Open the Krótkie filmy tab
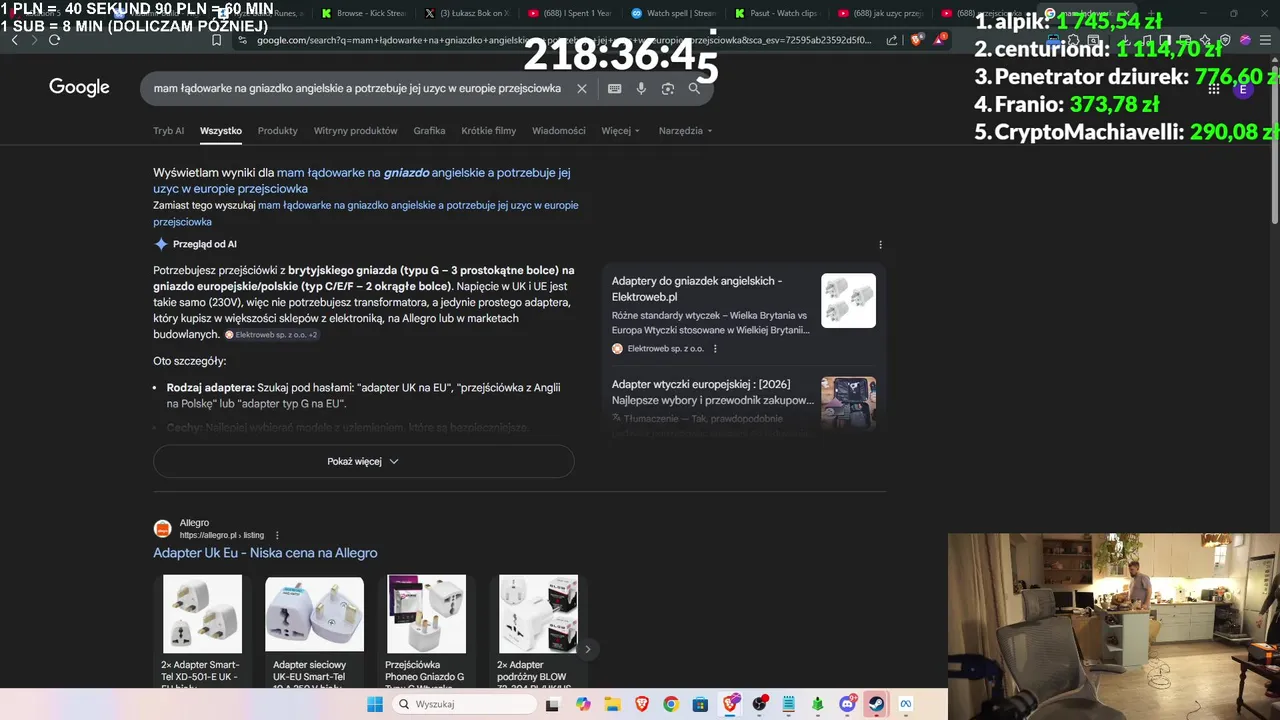Image resolution: width=1280 pixels, height=720 pixels. [x=489, y=131]
